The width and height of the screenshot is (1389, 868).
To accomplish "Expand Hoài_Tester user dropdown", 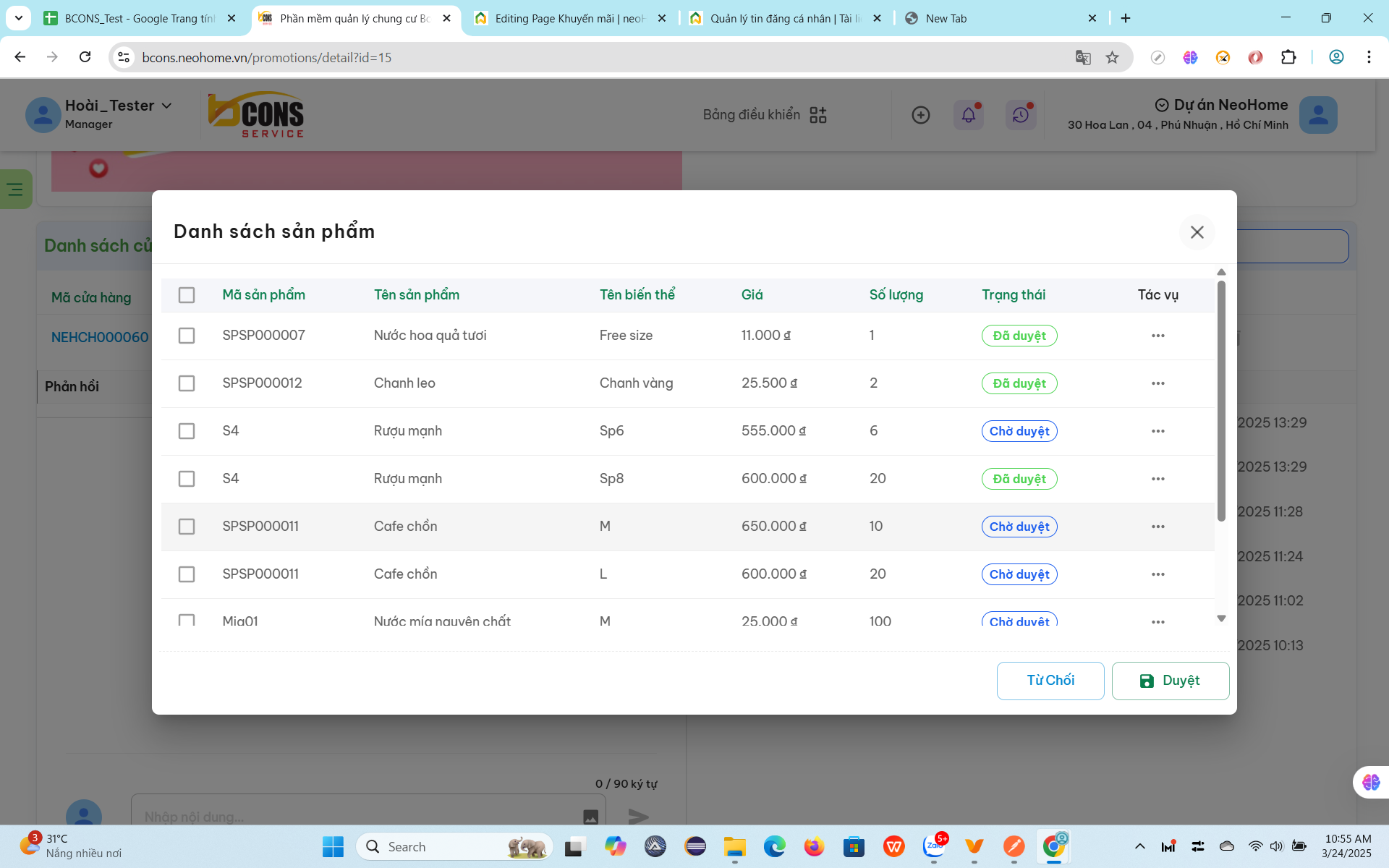I will (167, 106).
